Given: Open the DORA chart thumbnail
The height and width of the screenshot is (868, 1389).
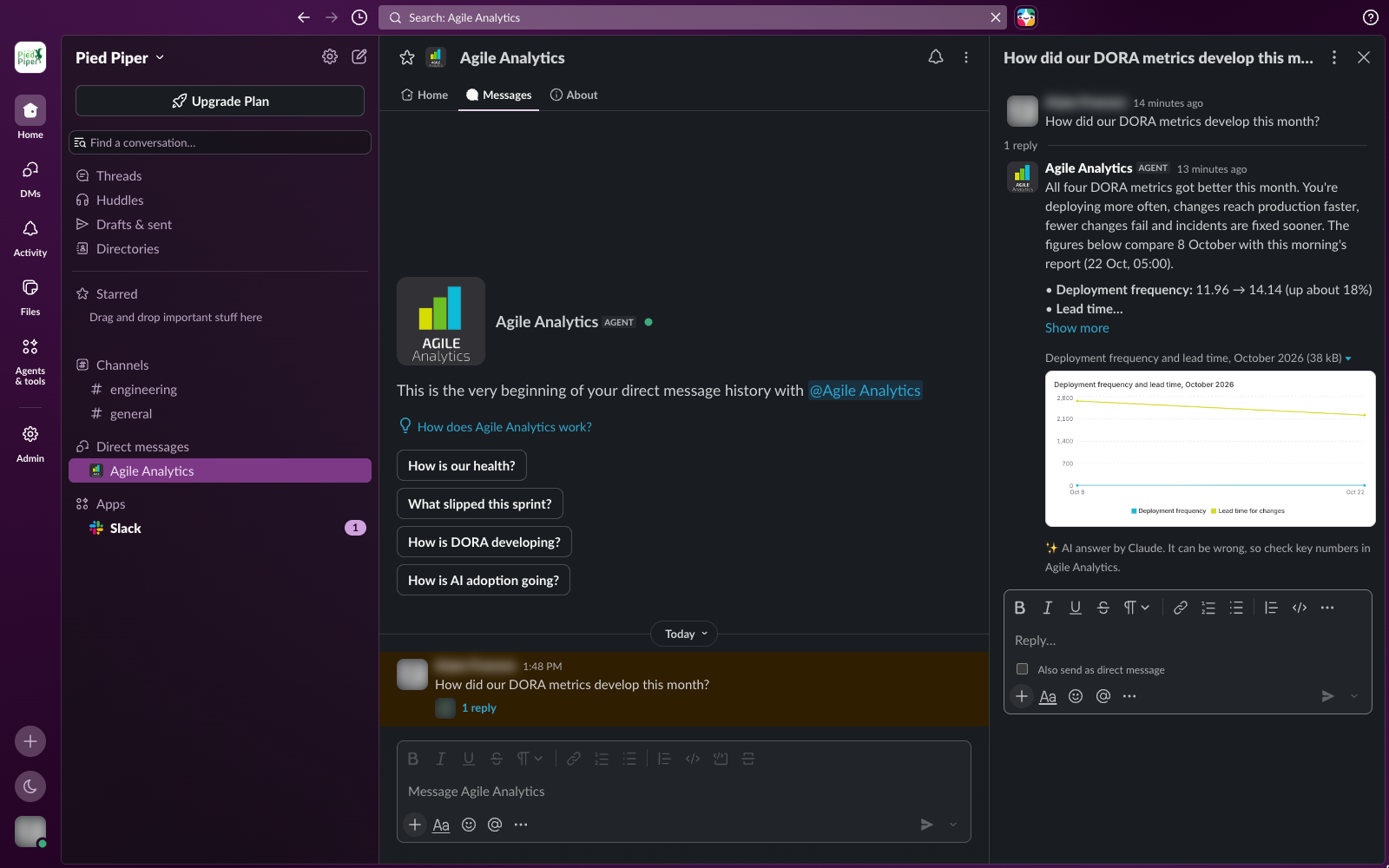Looking at the screenshot, I should click(x=1210, y=449).
